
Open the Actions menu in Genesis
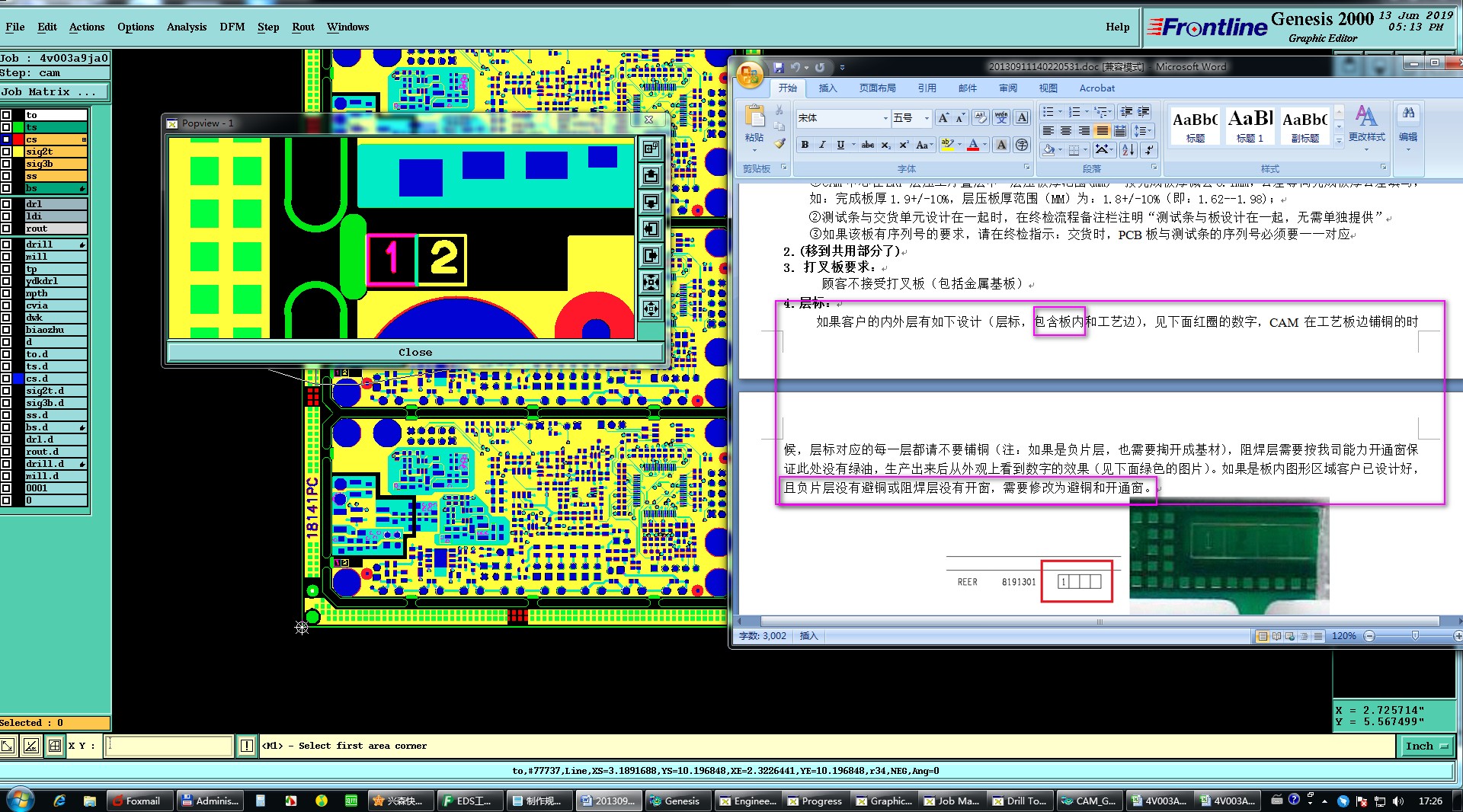pos(87,27)
